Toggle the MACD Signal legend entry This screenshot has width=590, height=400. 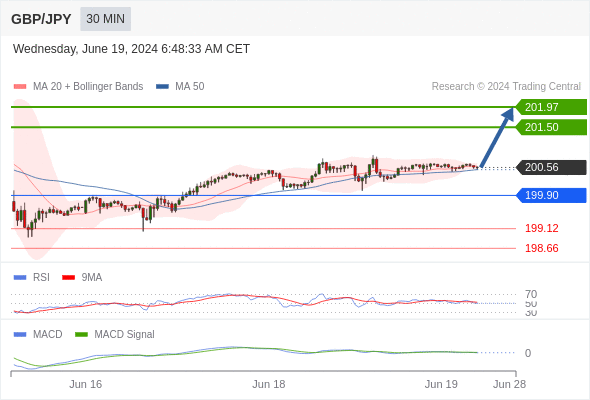pos(115,335)
